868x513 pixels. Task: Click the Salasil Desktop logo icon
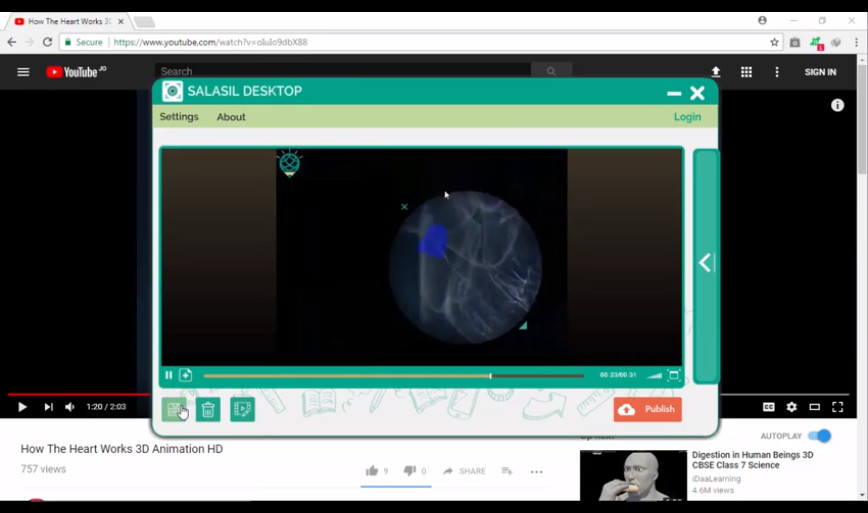click(172, 91)
